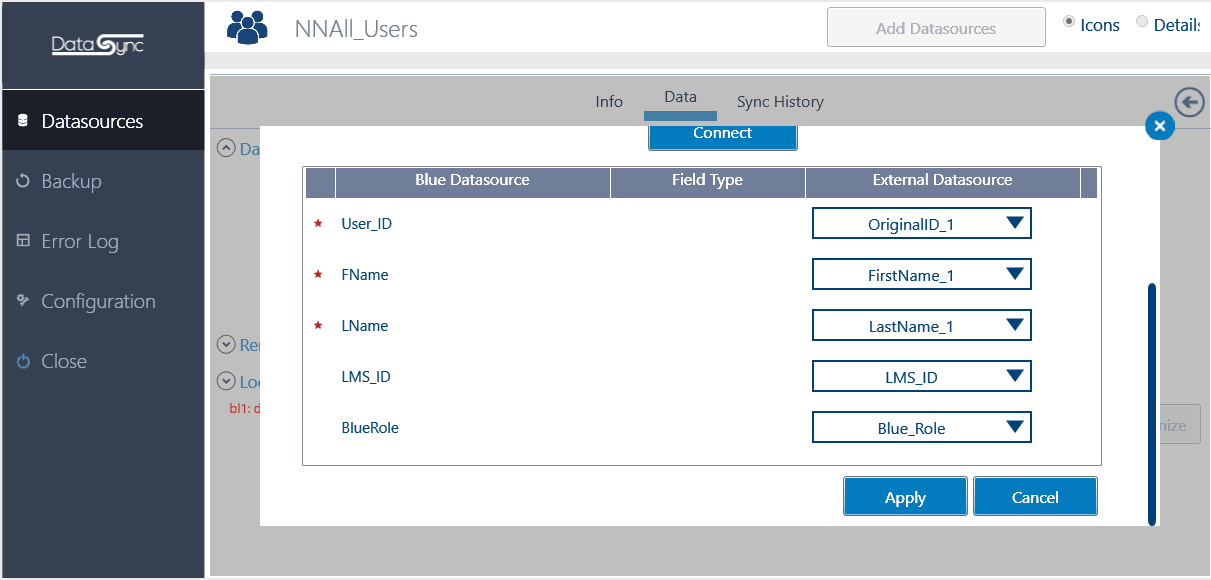The width and height of the screenshot is (1211, 580).
Task: Click the BlueRole field label
Action: coord(370,427)
